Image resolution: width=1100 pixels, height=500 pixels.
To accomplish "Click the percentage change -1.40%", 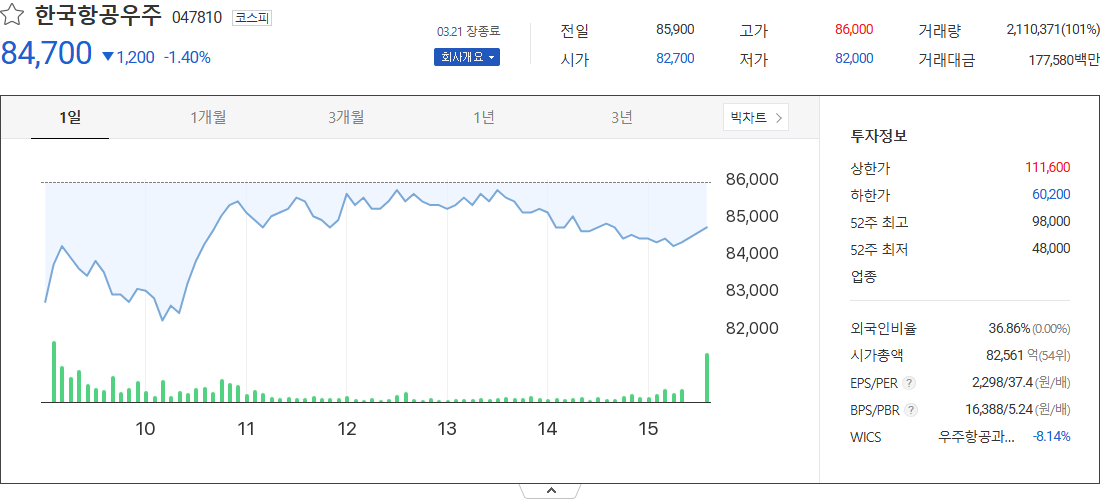I will point(187,58).
